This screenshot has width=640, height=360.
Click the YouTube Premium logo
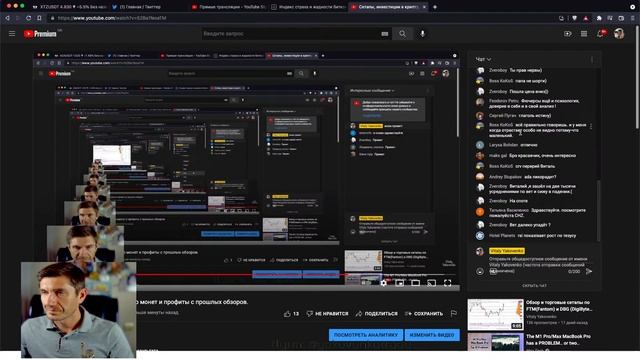40,34
